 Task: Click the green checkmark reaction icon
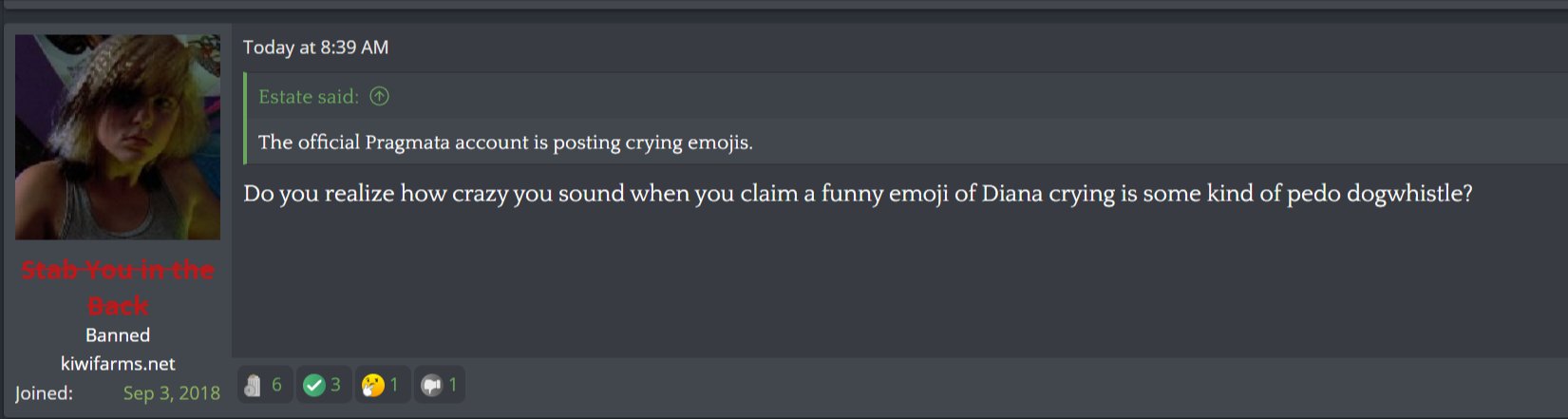click(x=313, y=385)
